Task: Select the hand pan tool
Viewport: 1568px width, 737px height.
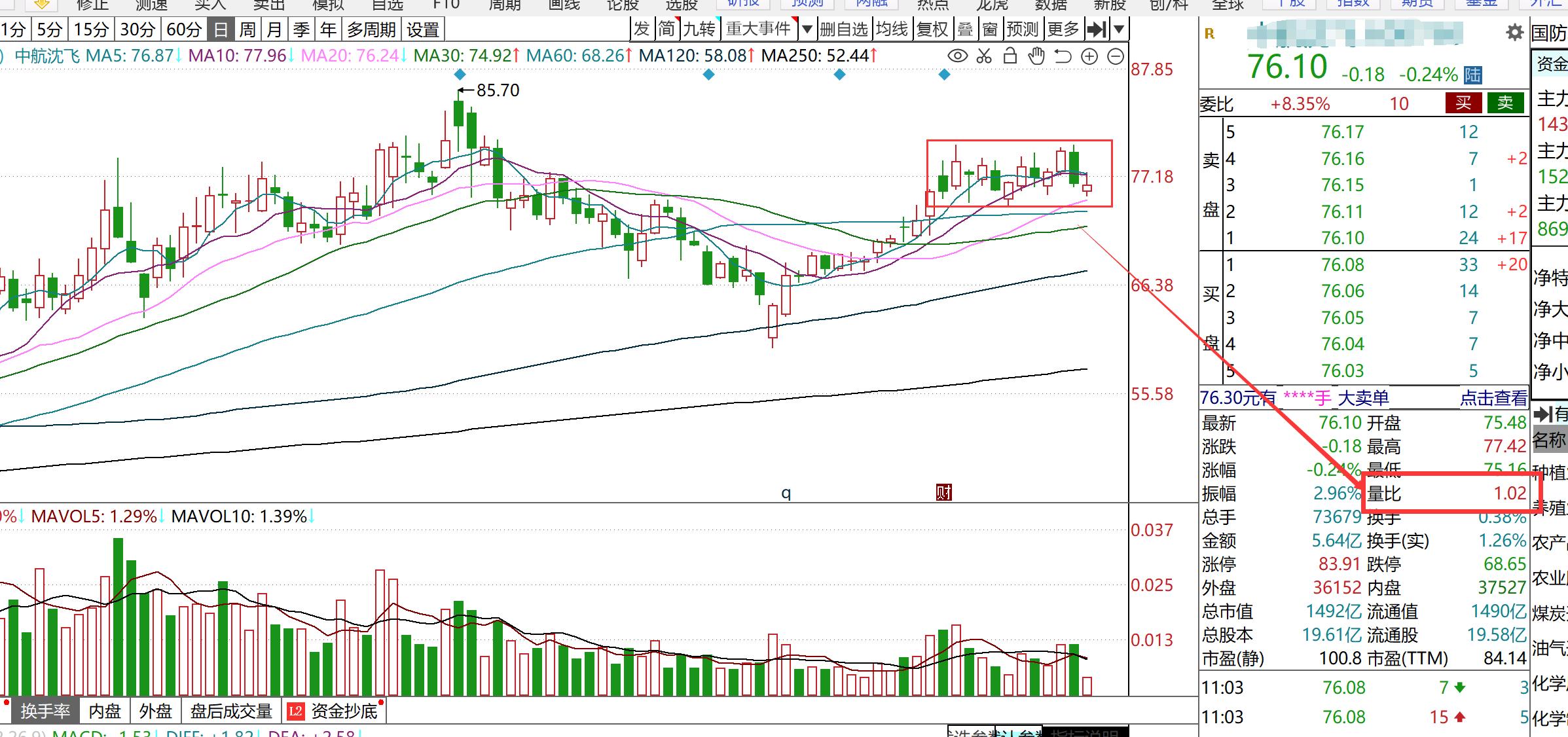Action: point(1036,56)
